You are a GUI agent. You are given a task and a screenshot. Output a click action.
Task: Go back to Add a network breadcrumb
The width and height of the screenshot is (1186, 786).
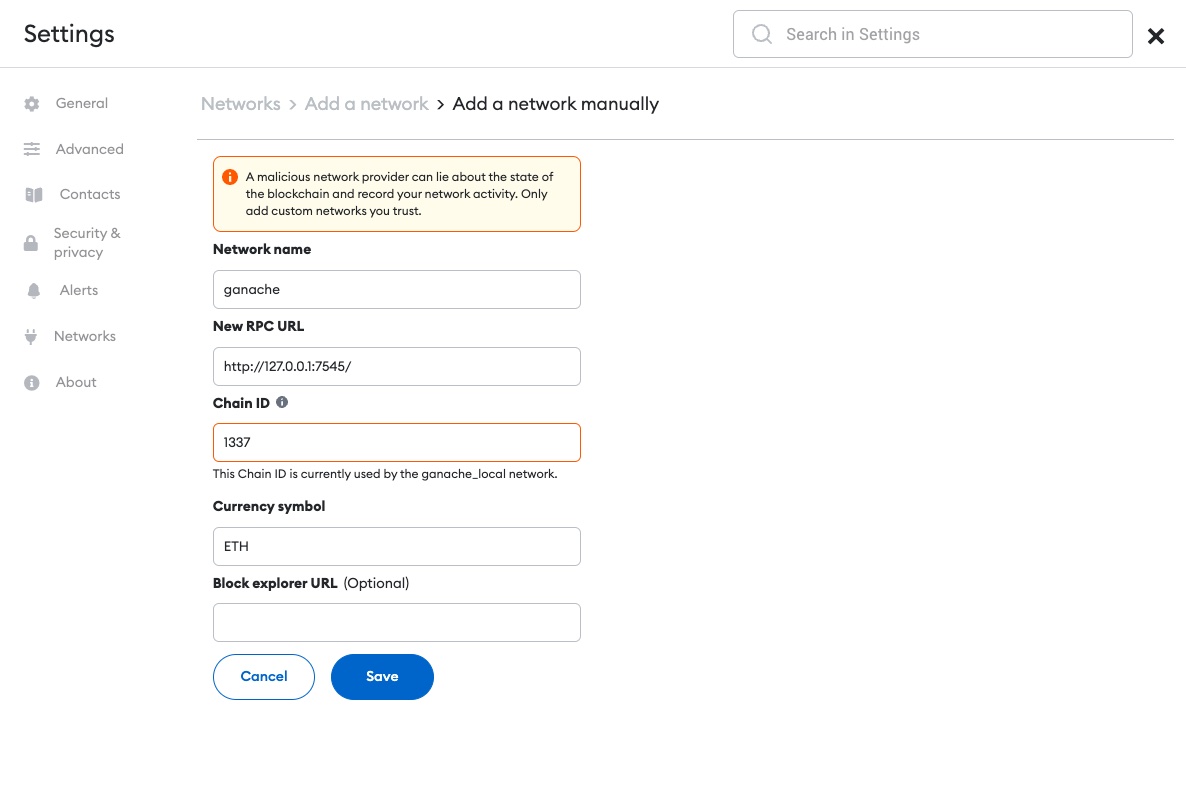click(366, 104)
